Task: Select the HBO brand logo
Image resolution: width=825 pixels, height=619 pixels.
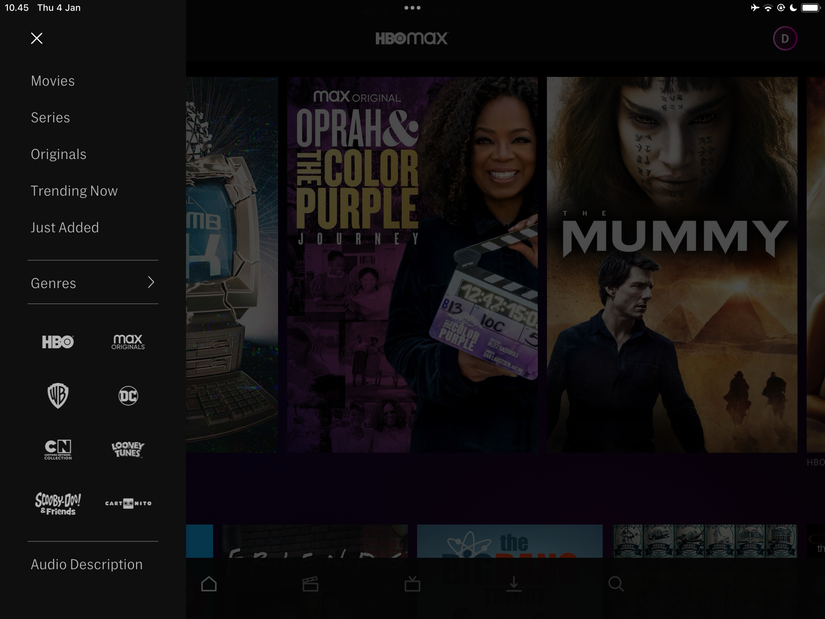Action: pos(58,341)
